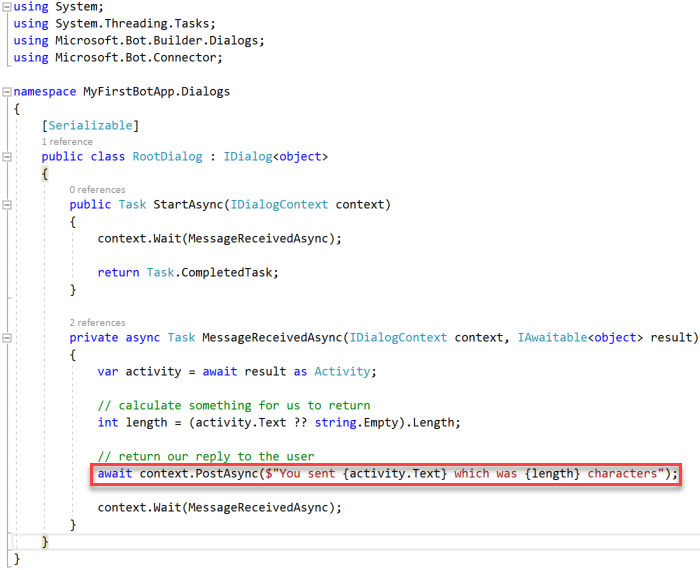Click the 'return our reply to the user' comment
Viewport: 700px width, 570px height.
click(x=206, y=456)
